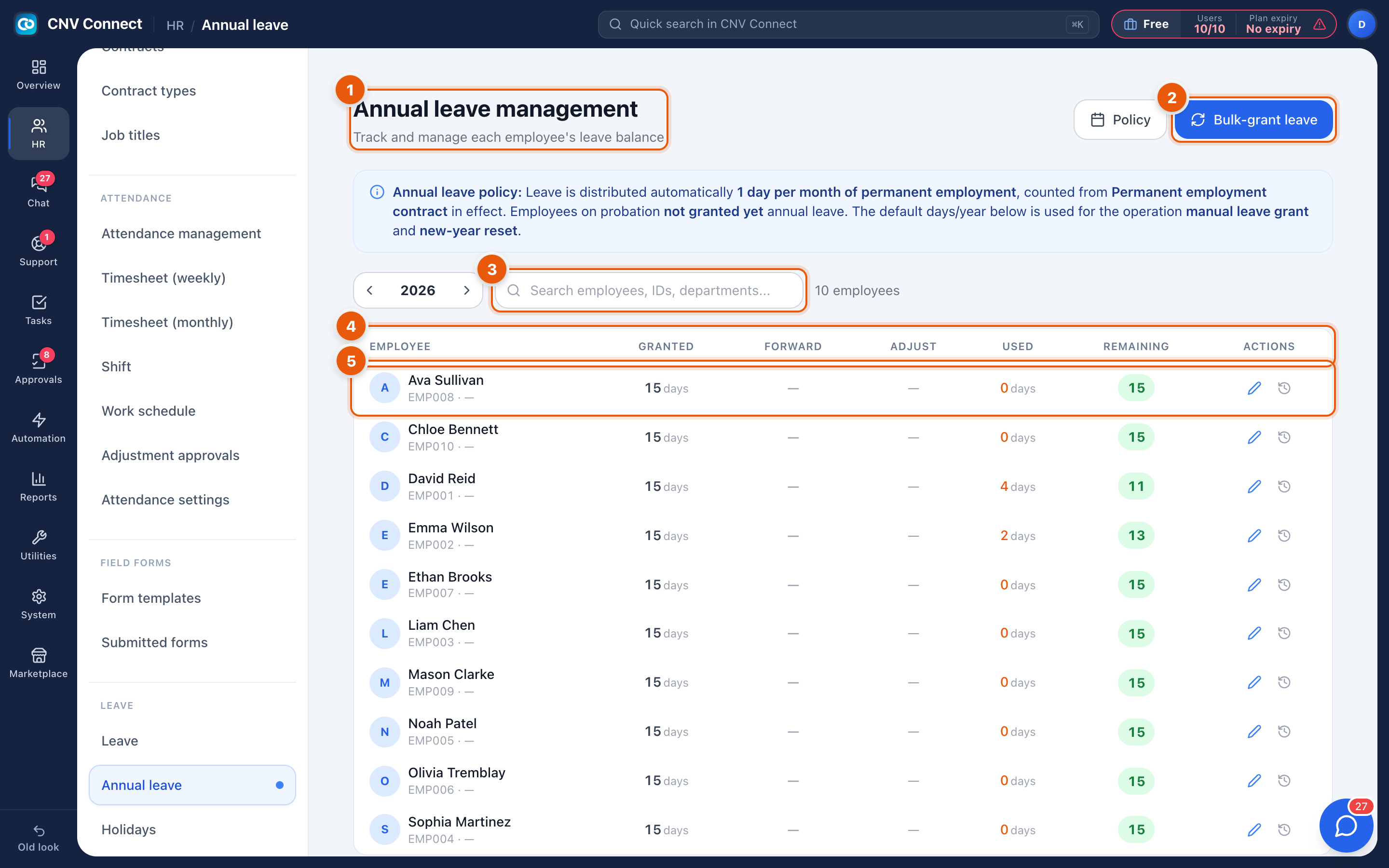The width and height of the screenshot is (1389, 868).
Task: Open the floating chat bubble
Action: pos(1346,826)
